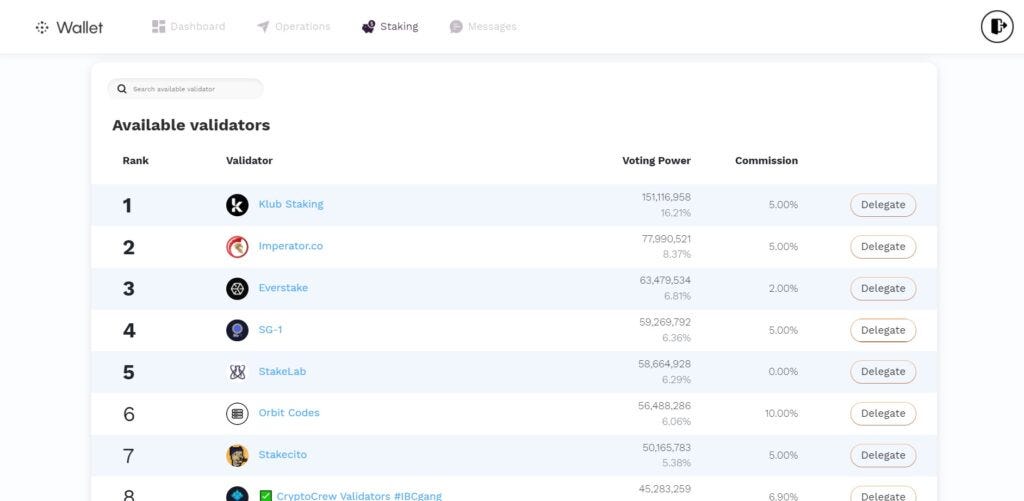Click the 8.37% voting share
The width and height of the screenshot is (1024, 501).
pyautogui.click(x=677, y=254)
